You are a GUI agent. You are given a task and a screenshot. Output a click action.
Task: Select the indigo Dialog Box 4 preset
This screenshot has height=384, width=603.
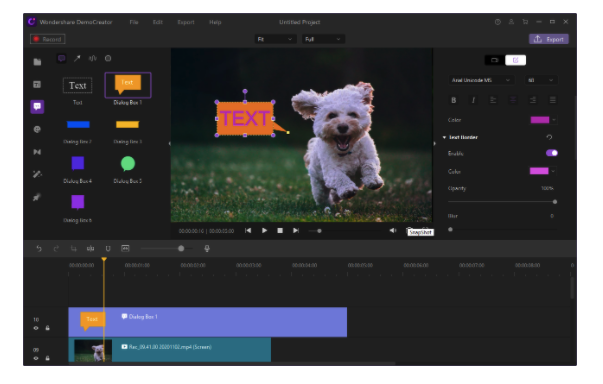78,163
